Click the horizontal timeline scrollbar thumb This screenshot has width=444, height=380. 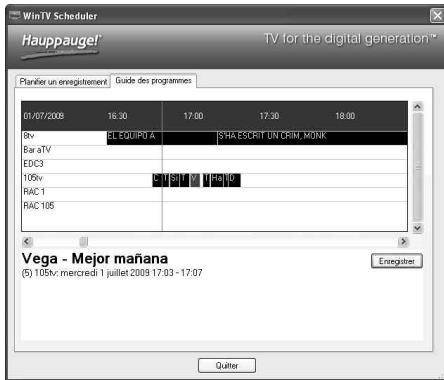(x=84, y=241)
